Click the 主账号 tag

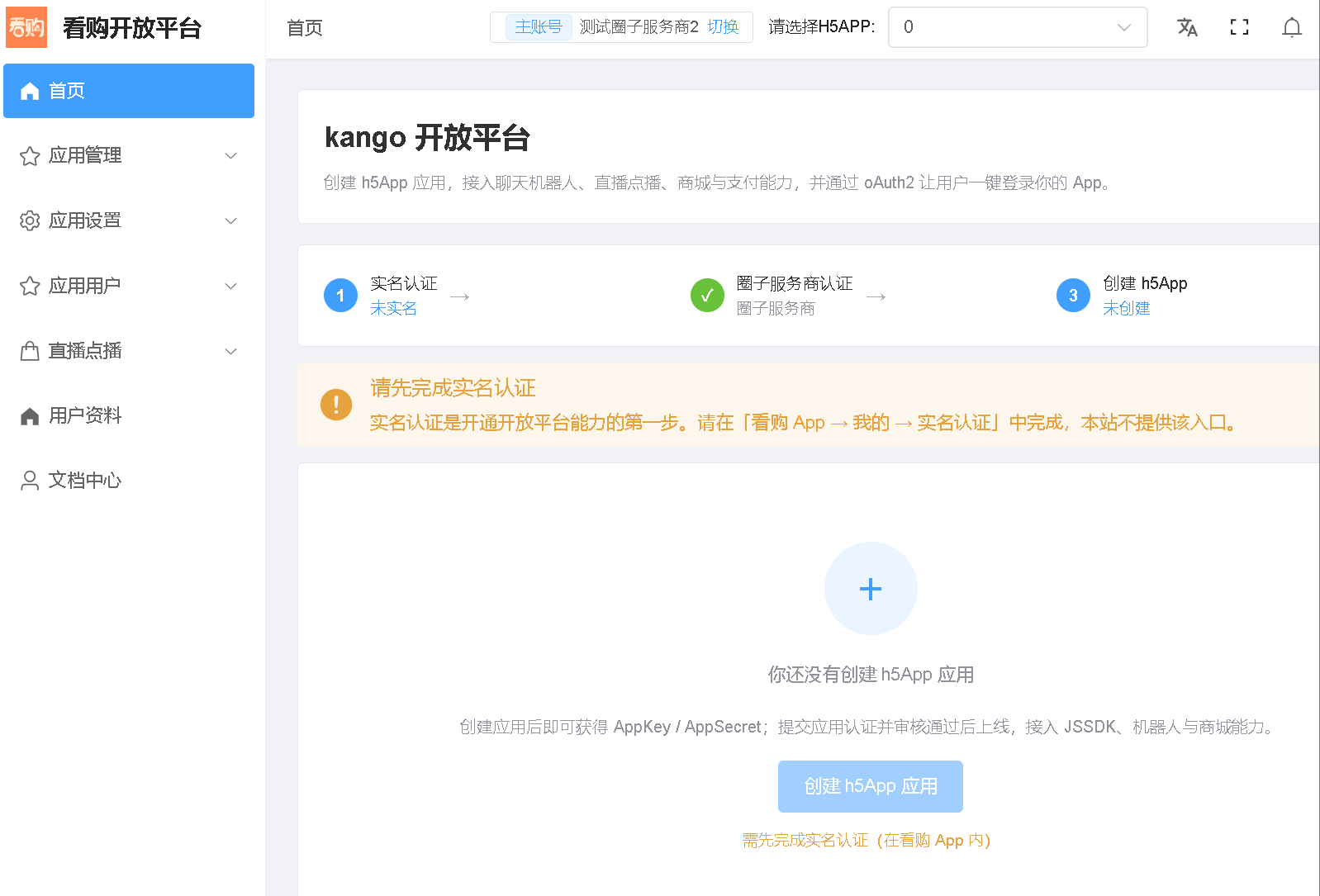click(x=539, y=27)
